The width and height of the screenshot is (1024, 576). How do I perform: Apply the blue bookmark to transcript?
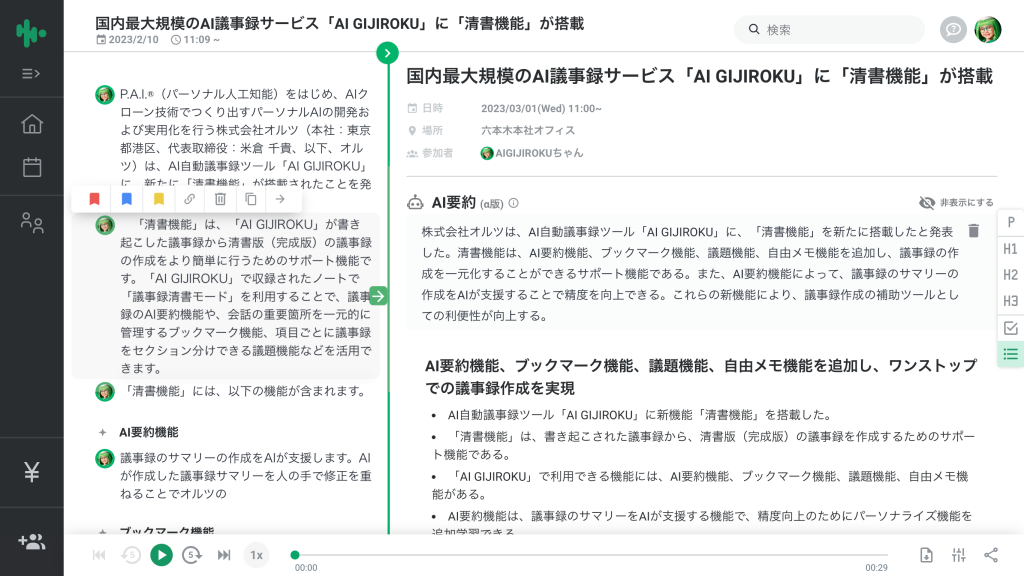127,199
